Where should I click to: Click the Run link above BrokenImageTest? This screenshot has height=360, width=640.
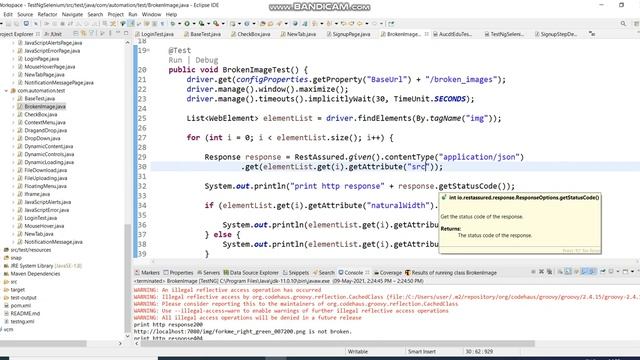click(175, 60)
